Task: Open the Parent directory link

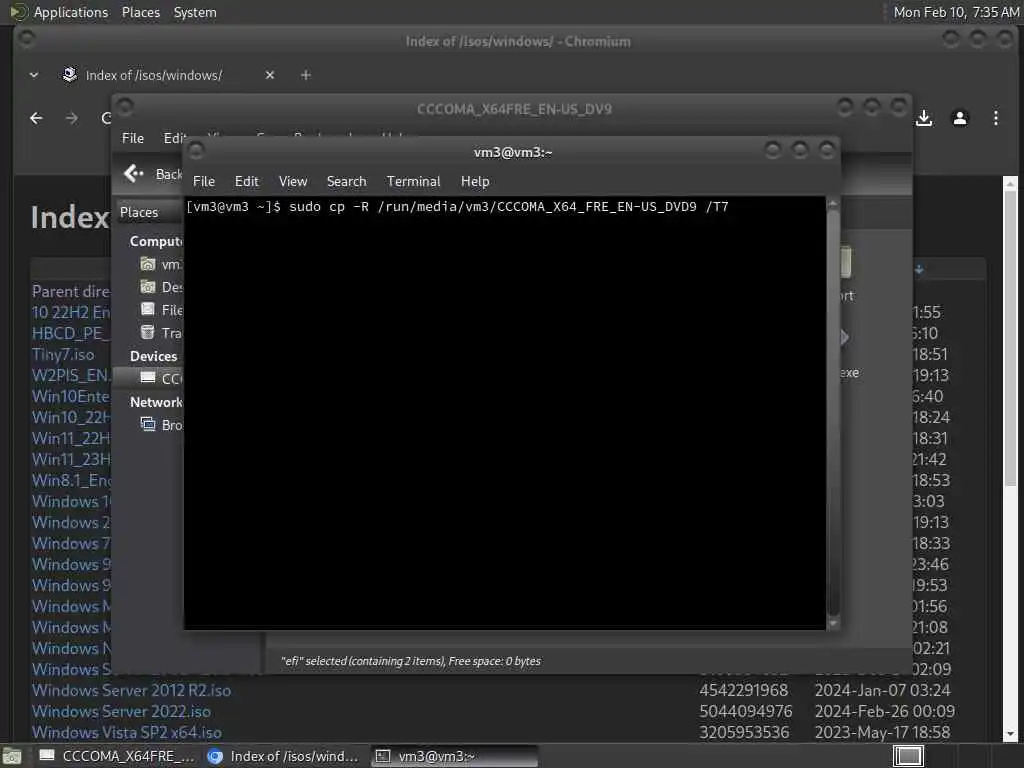Action: [71, 291]
